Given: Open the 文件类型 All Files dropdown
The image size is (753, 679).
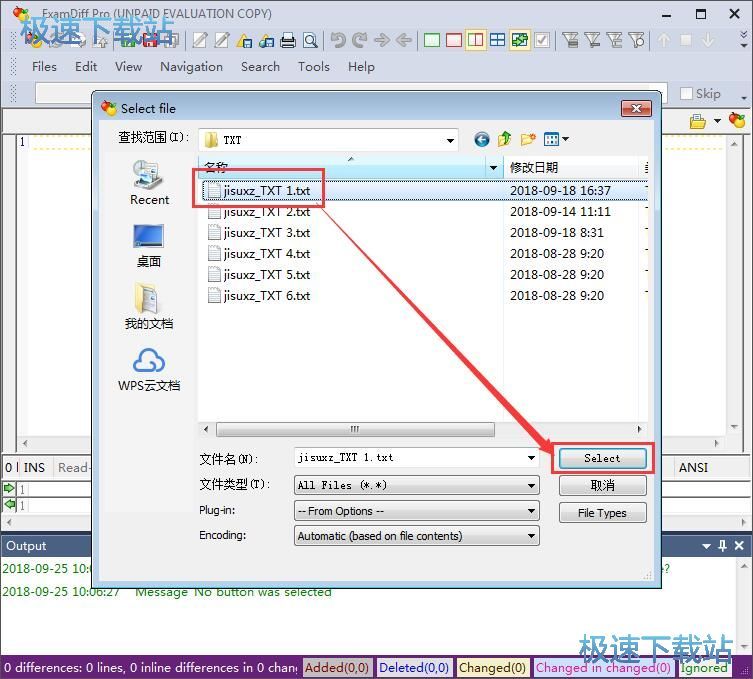Looking at the screenshot, I should 531,485.
